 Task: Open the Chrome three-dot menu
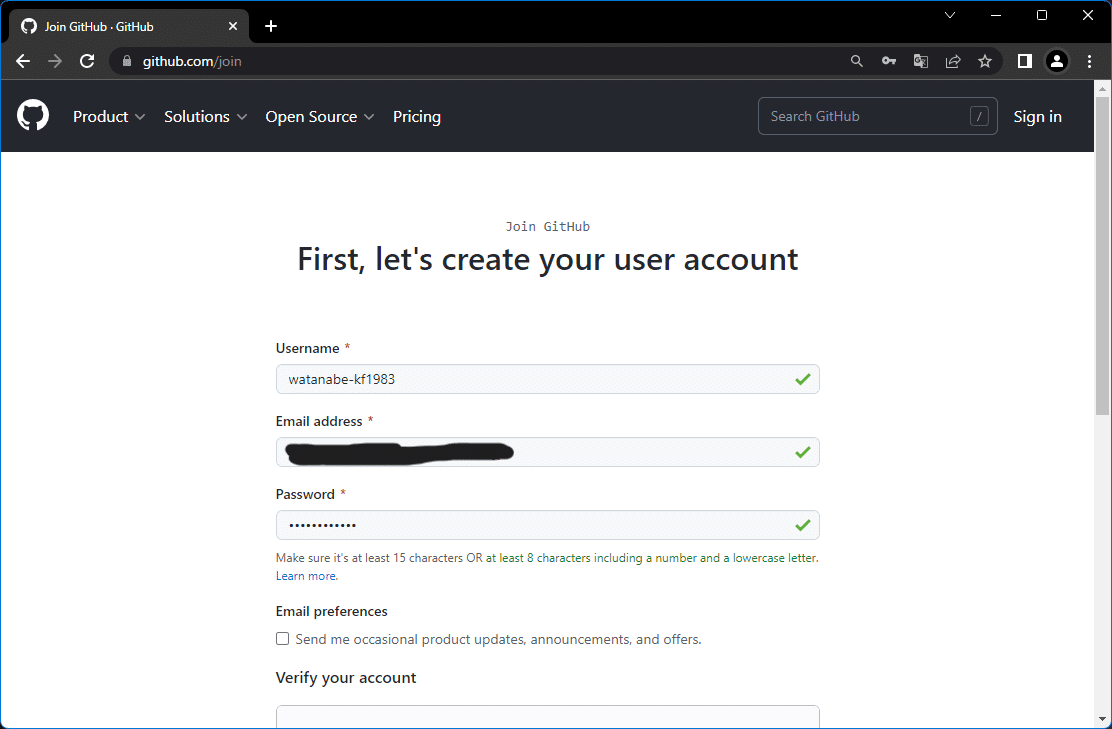click(1089, 61)
